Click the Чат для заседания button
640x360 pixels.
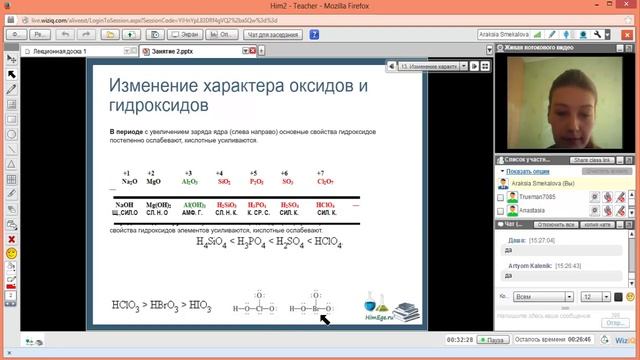coord(273,35)
